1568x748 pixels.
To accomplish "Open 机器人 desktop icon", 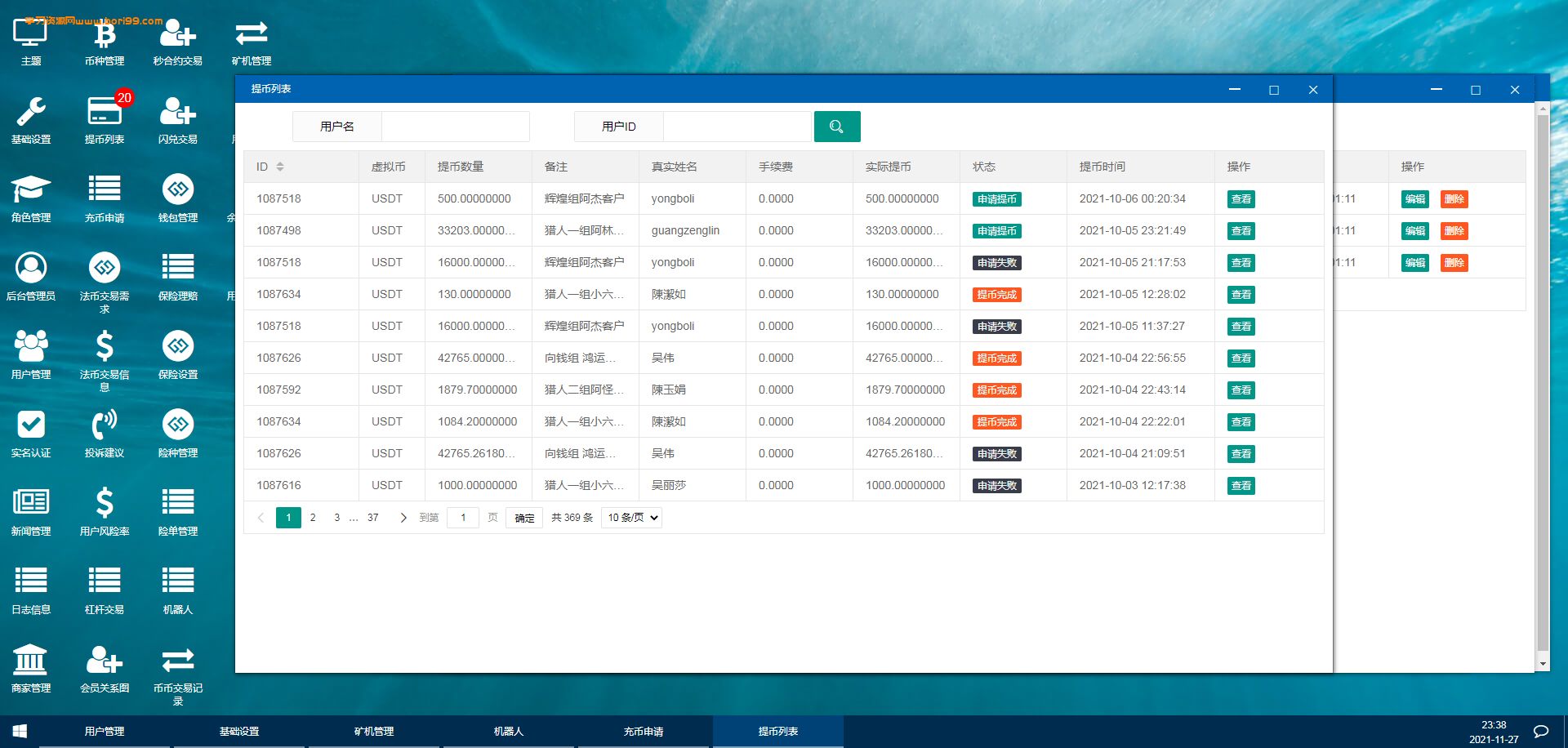I will [178, 590].
